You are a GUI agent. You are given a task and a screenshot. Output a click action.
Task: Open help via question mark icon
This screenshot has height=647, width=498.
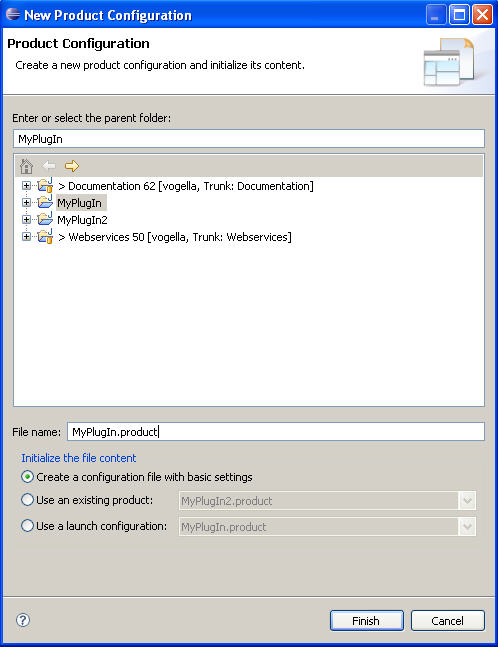pyautogui.click(x=23, y=620)
